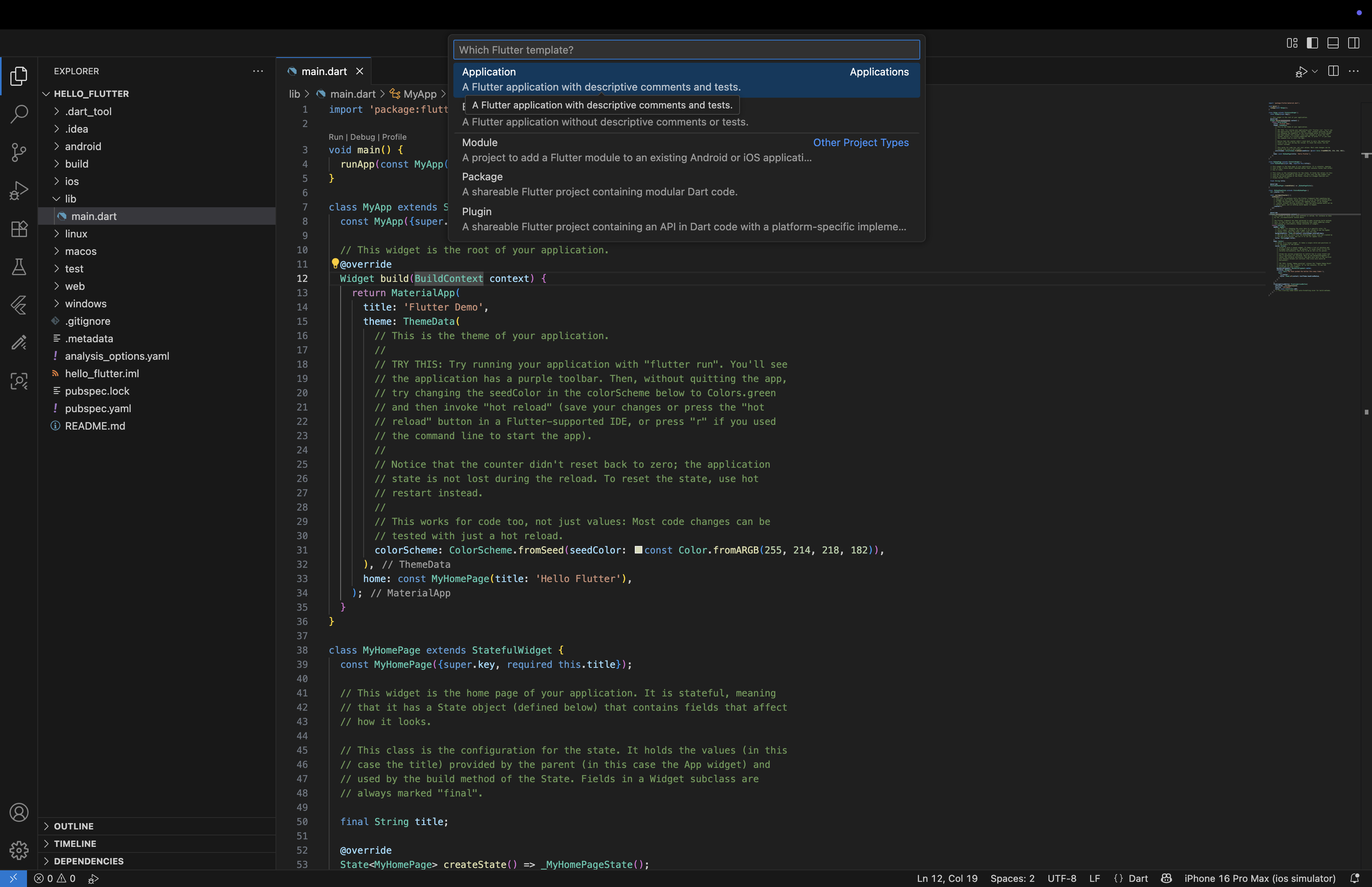Click the run/debug play icon in editor title
The height and width of the screenshot is (887, 1372).
pyautogui.click(x=1301, y=71)
